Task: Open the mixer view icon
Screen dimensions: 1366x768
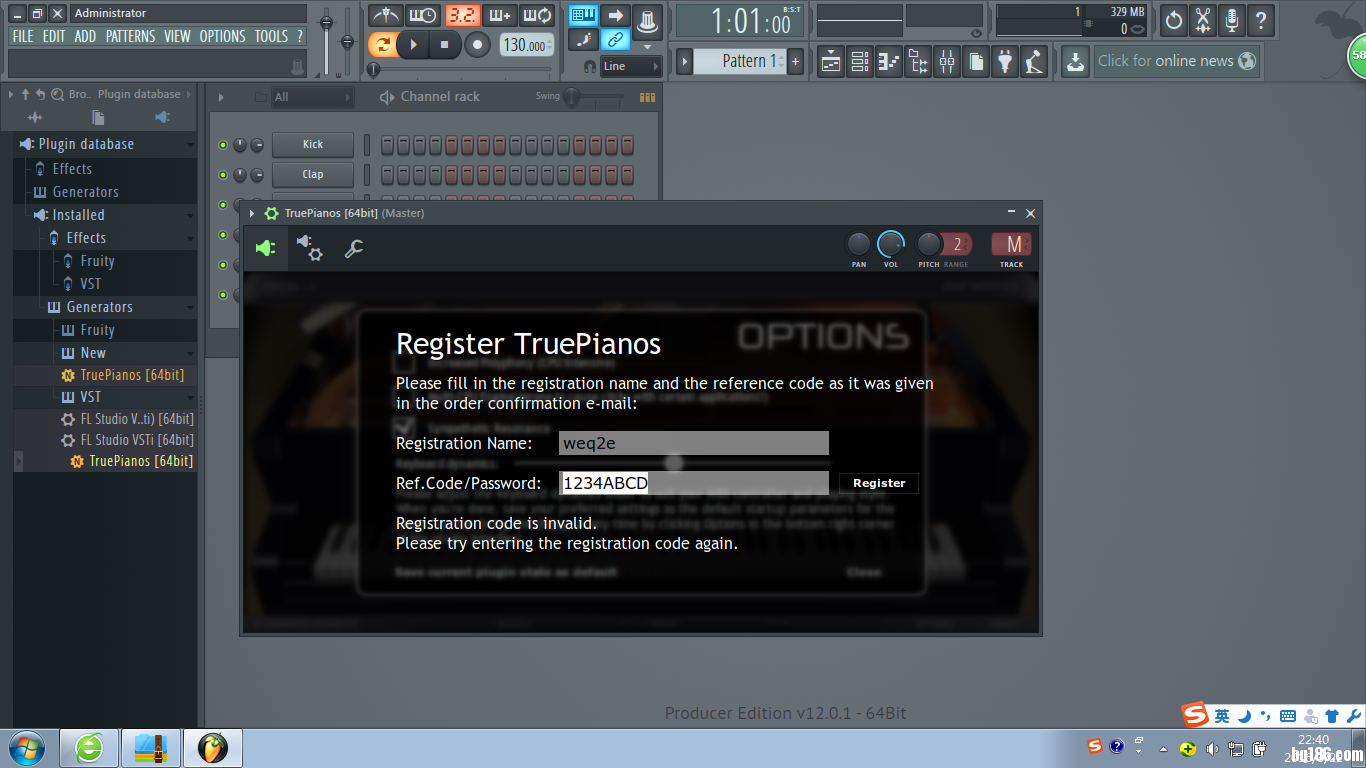Action: tap(947, 62)
